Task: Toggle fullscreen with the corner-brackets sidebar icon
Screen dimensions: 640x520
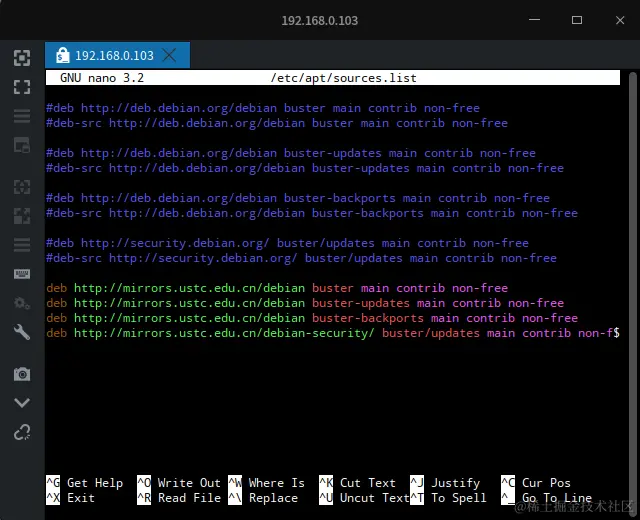Action: click(x=22, y=87)
